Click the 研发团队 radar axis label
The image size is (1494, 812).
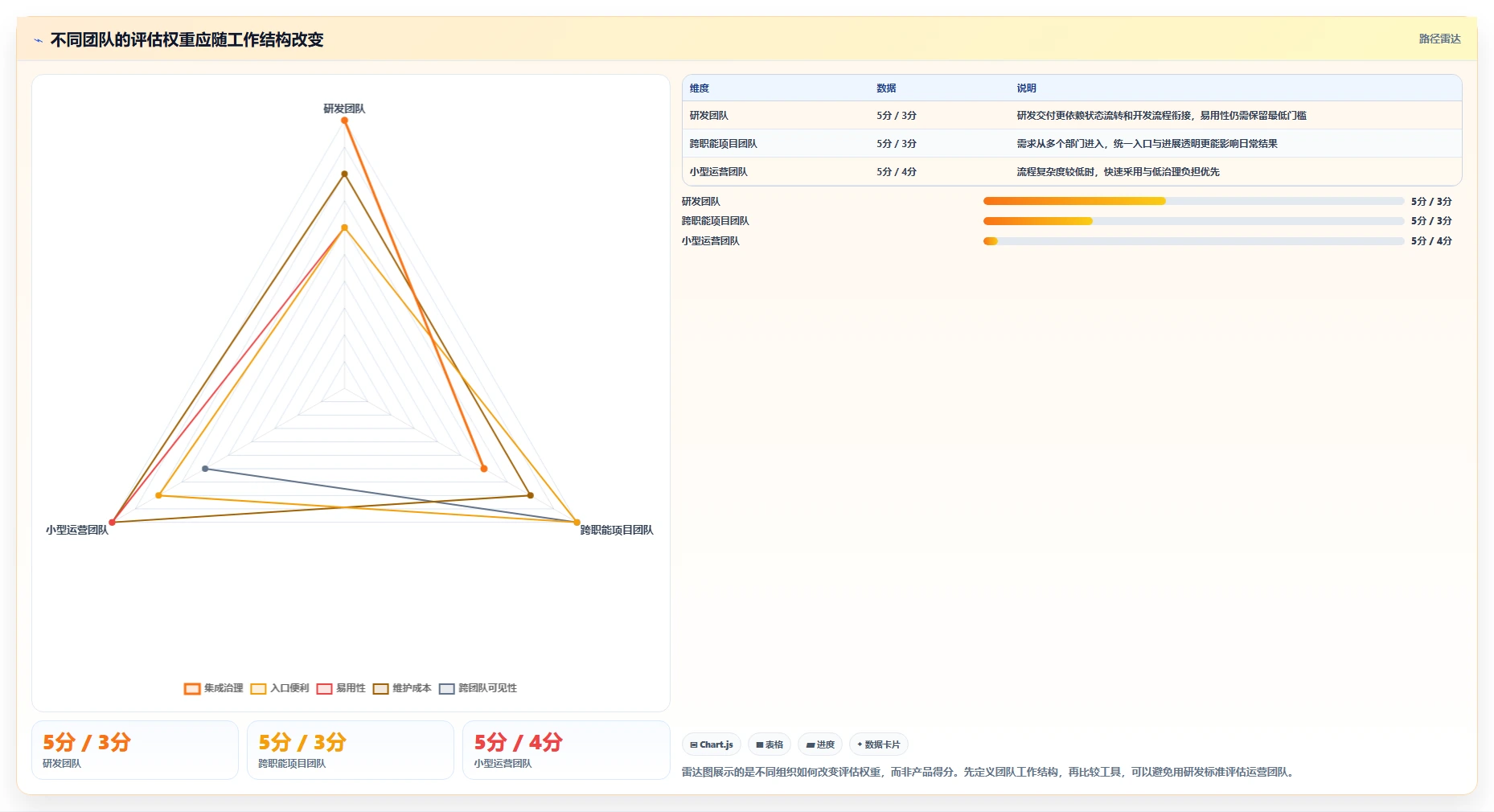point(344,109)
